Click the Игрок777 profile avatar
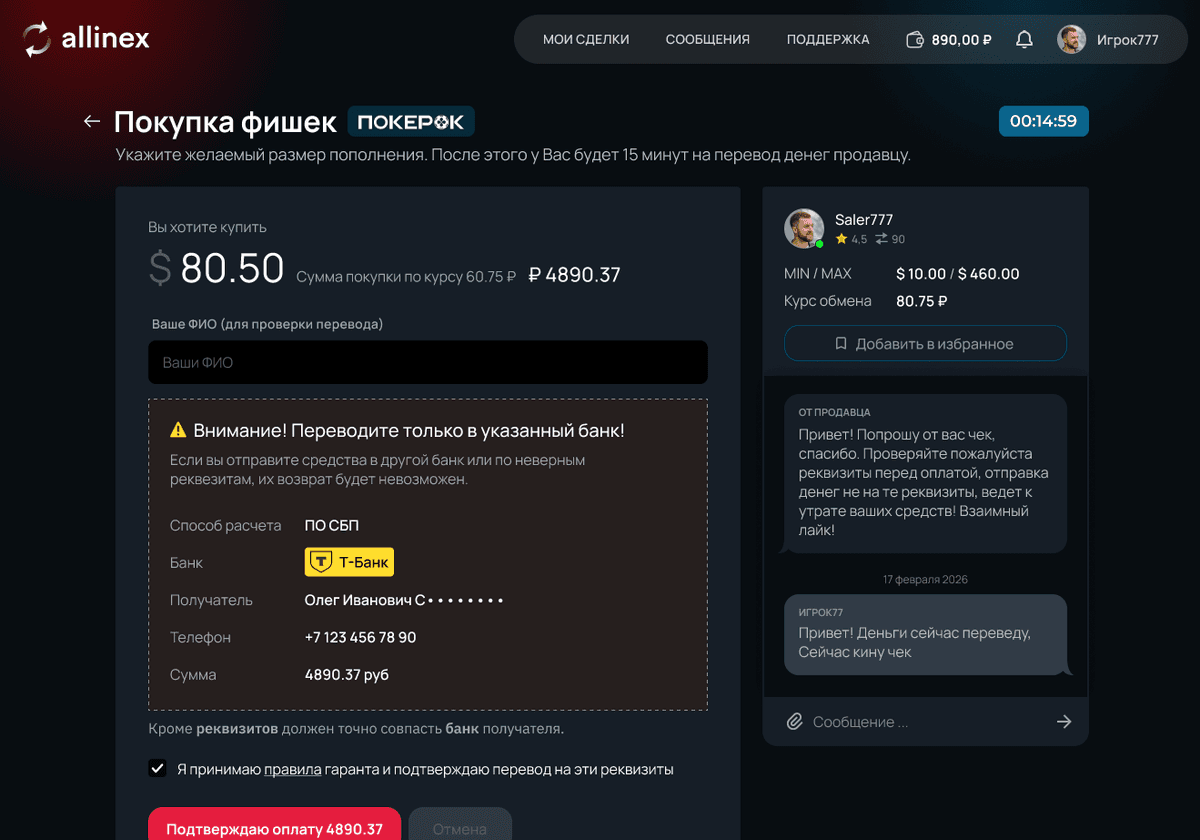The height and width of the screenshot is (840, 1200). pos(1072,40)
